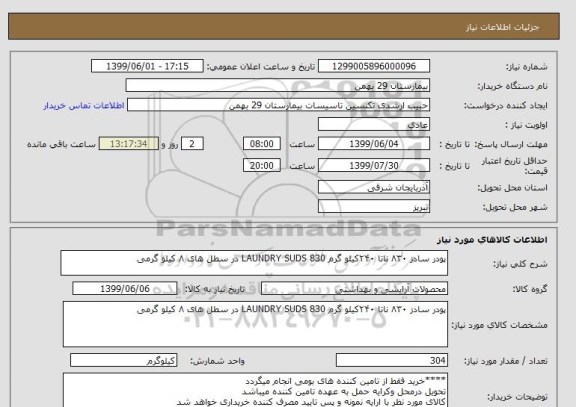Image resolution: width=576 pixels, height=407 pixels.
Task: Select the goods group field
Action: pyautogui.click(x=354, y=289)
